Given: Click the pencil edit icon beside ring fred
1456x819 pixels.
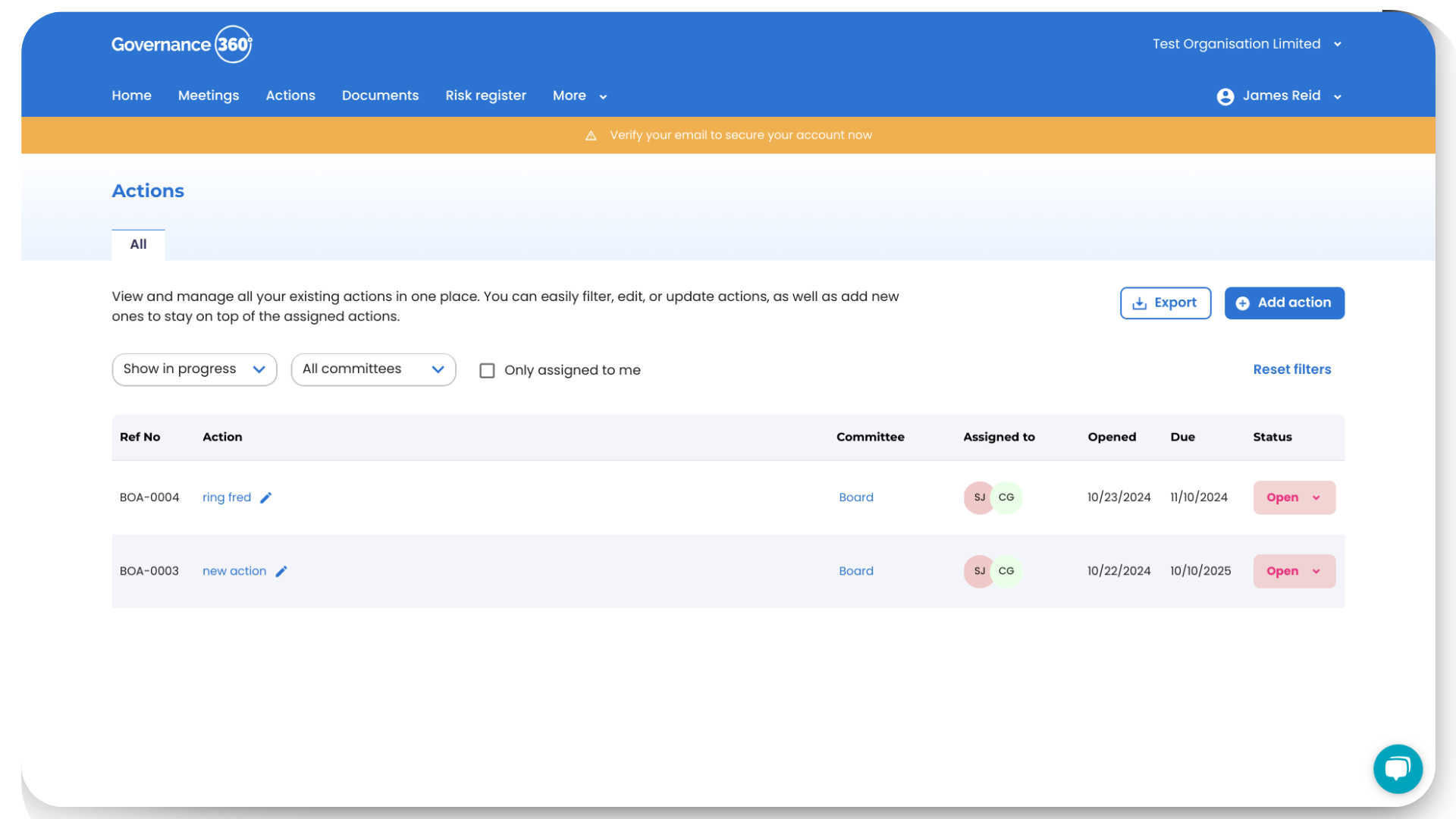Looking at the screenshot, I should coord(266,498).
